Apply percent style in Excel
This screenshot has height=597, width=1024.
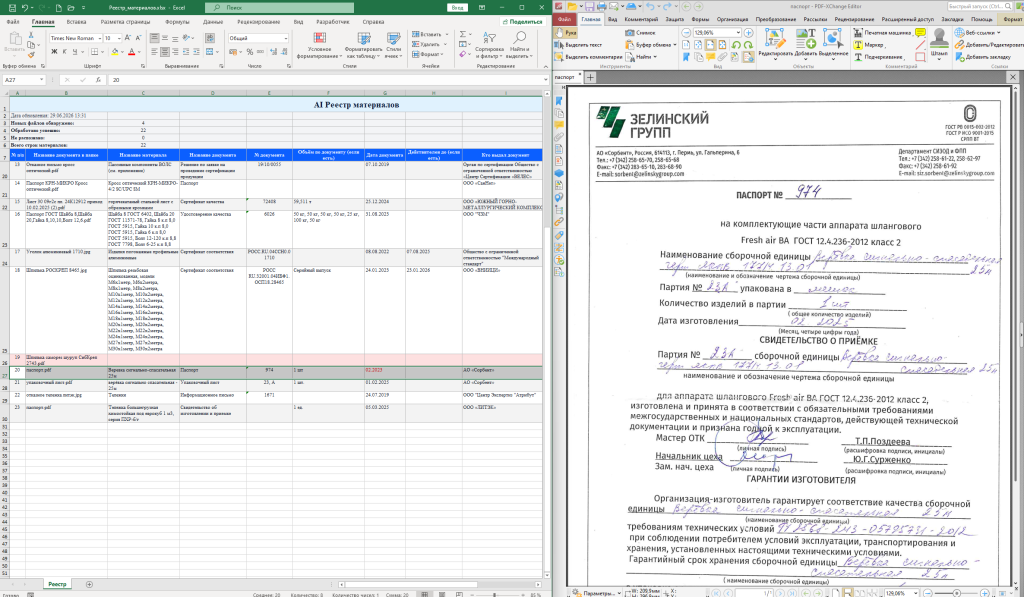click(x=249, y=52)
